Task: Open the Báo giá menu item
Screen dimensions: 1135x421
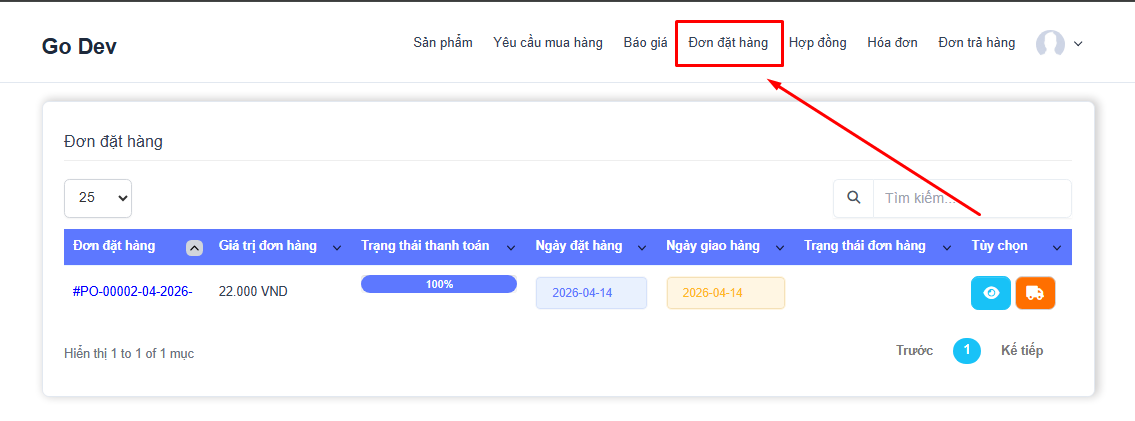Action: point(645,43)
